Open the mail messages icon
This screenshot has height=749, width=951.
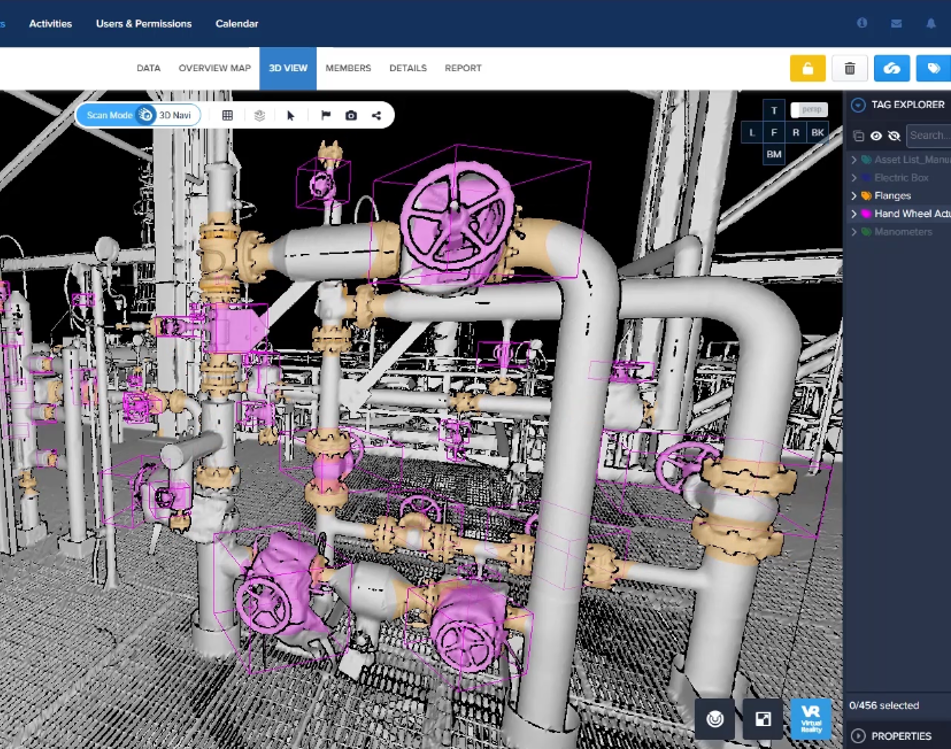896,24
